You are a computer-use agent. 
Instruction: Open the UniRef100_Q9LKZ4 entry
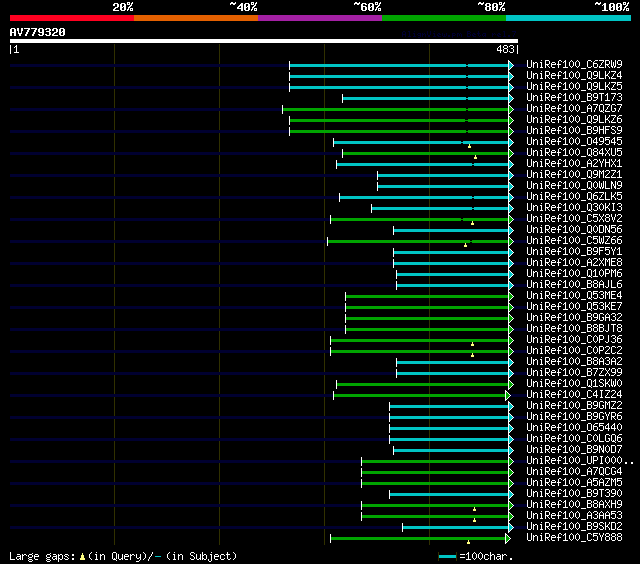[x=574, y=75]
